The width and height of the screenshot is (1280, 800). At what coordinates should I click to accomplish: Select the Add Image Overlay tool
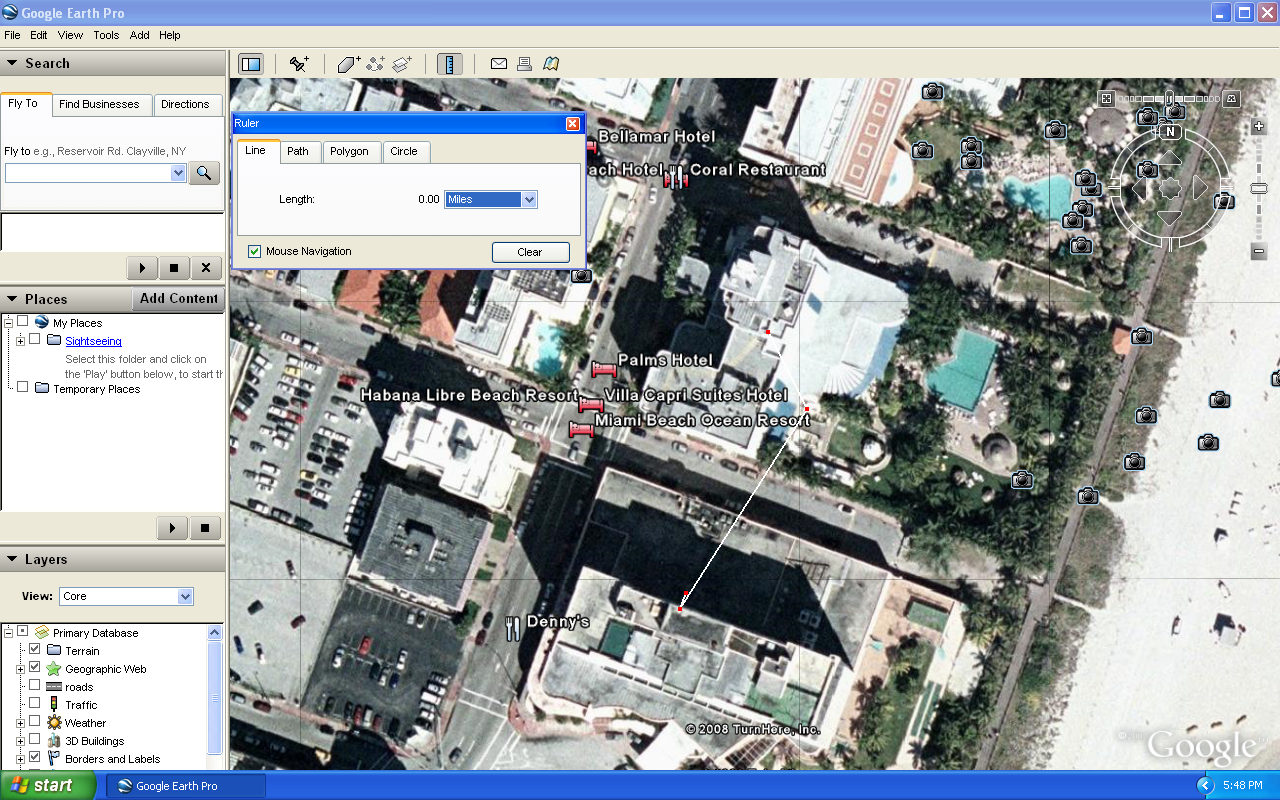point(402,64)
